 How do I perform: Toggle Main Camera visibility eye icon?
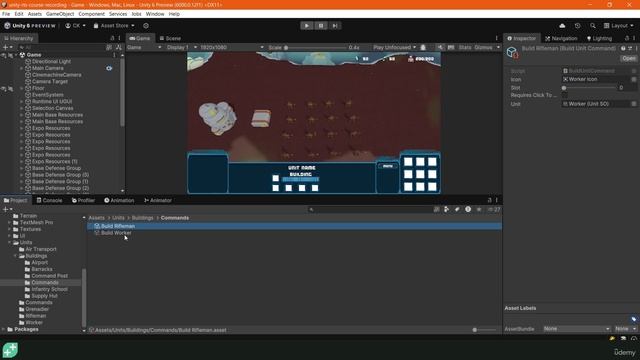pos(109,68)
